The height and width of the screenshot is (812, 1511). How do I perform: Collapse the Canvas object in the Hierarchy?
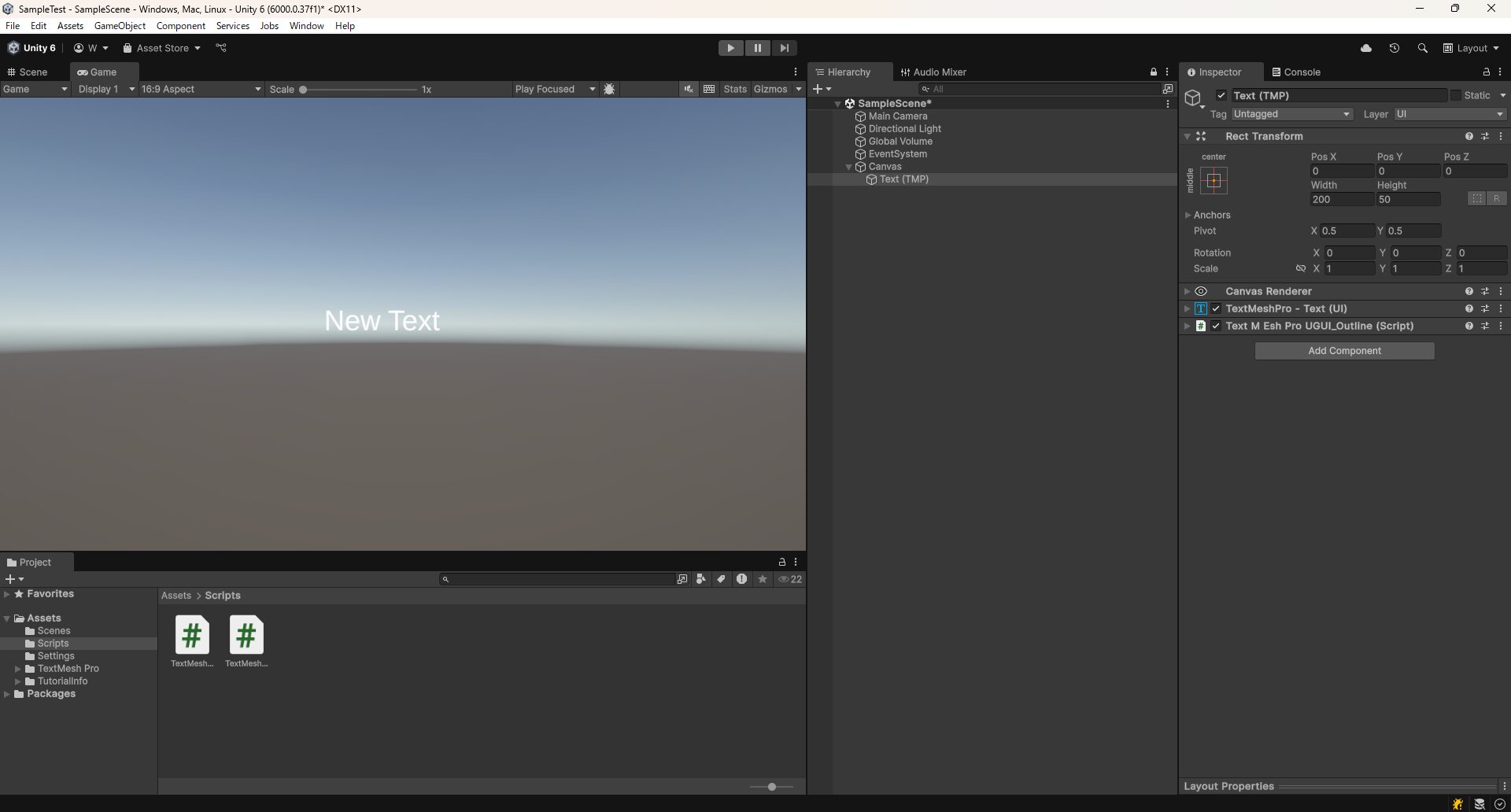(x=848, y=167)
